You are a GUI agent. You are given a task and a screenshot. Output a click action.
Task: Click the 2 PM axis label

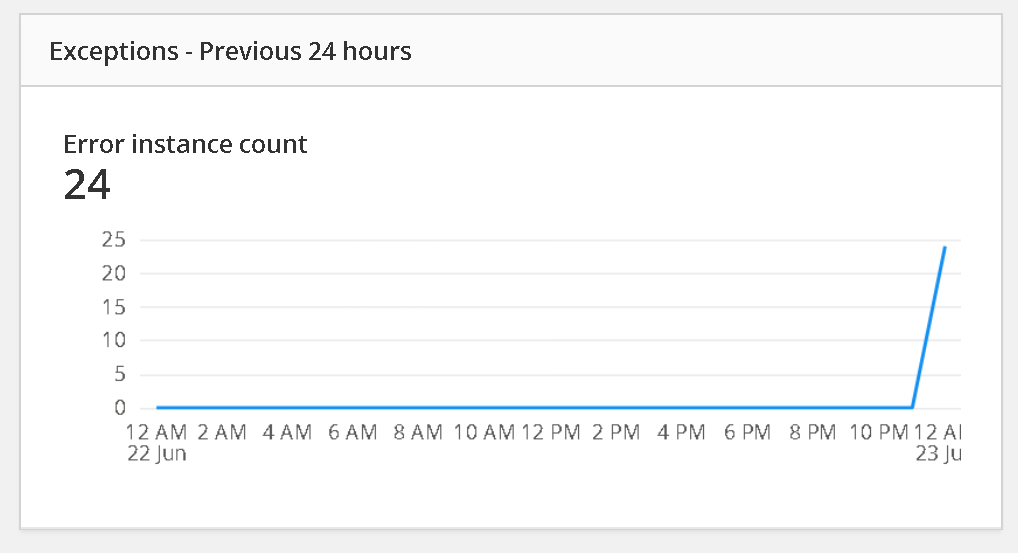(x=616, y=432)
